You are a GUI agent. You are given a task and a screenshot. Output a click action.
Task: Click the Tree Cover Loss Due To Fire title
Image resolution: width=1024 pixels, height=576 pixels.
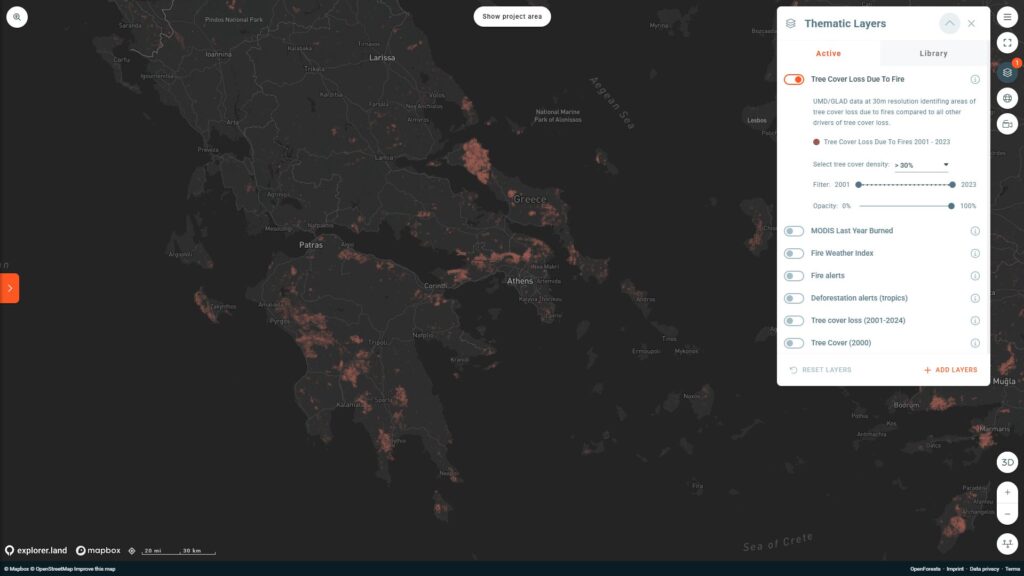[x=857, y=79]
